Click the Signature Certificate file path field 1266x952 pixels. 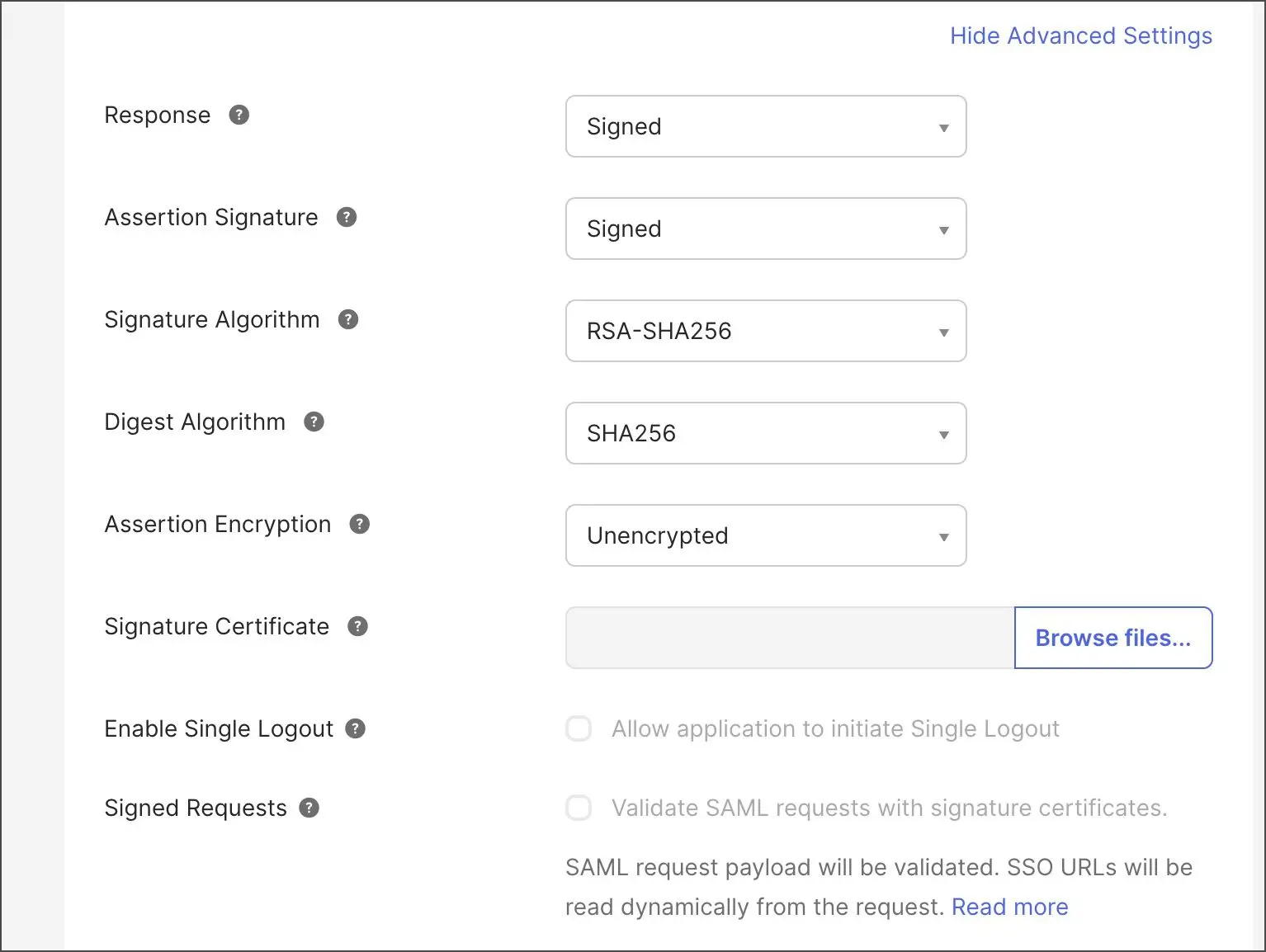click(790, 638)
